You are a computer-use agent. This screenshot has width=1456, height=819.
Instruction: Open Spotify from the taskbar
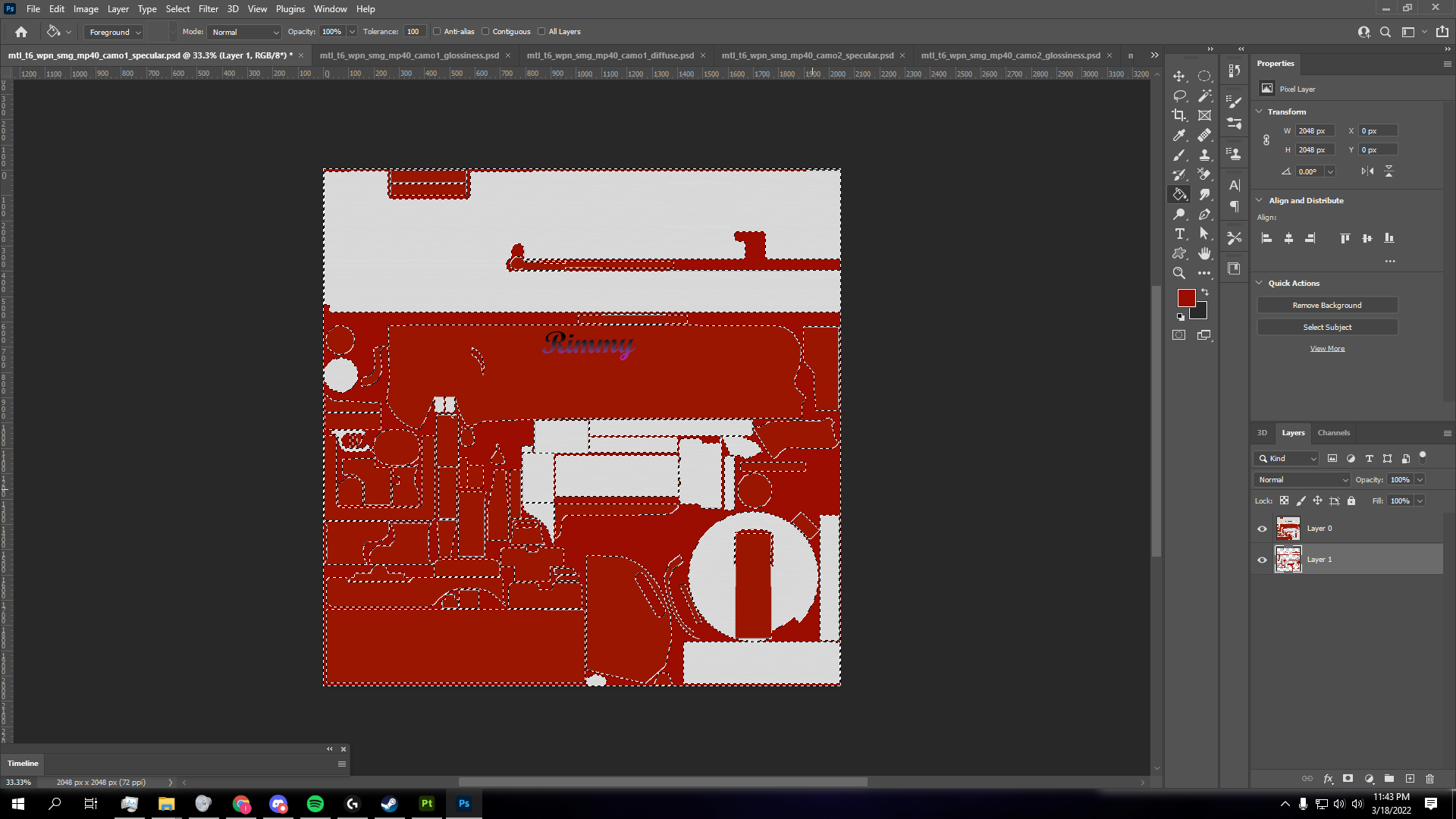(315, 804)
